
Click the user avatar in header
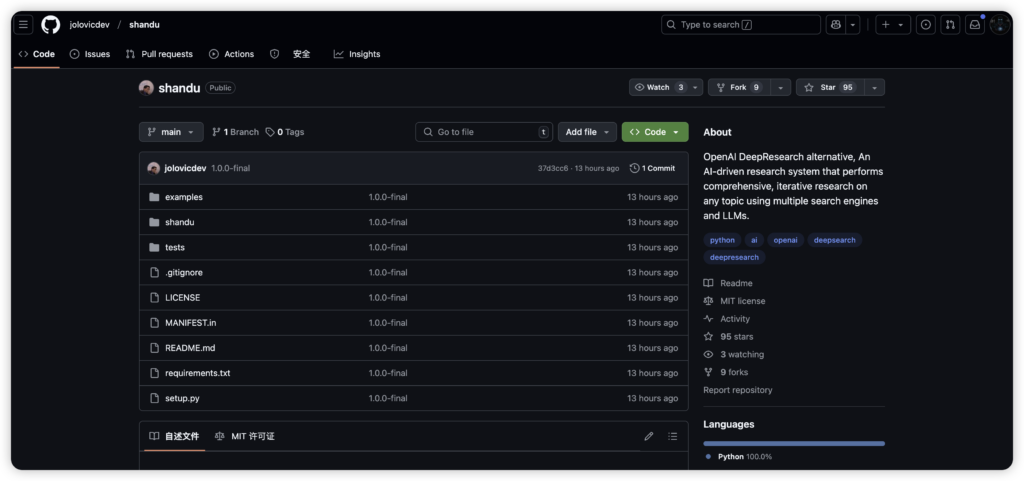(1000, 25)
